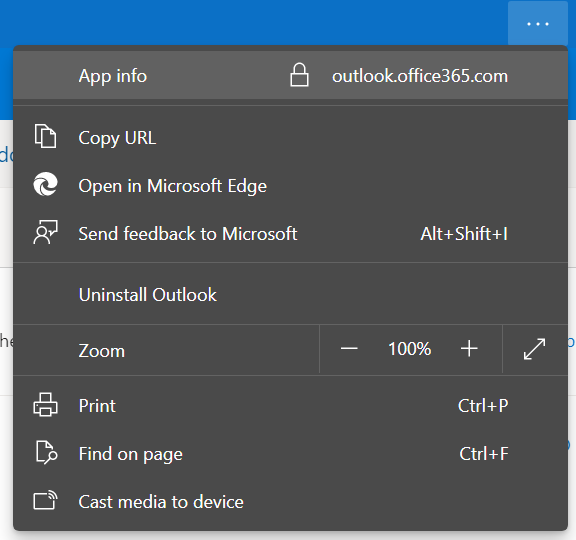Choose Find on page
This screenshot has height=540, width=576.
click(x=290, y=454)
